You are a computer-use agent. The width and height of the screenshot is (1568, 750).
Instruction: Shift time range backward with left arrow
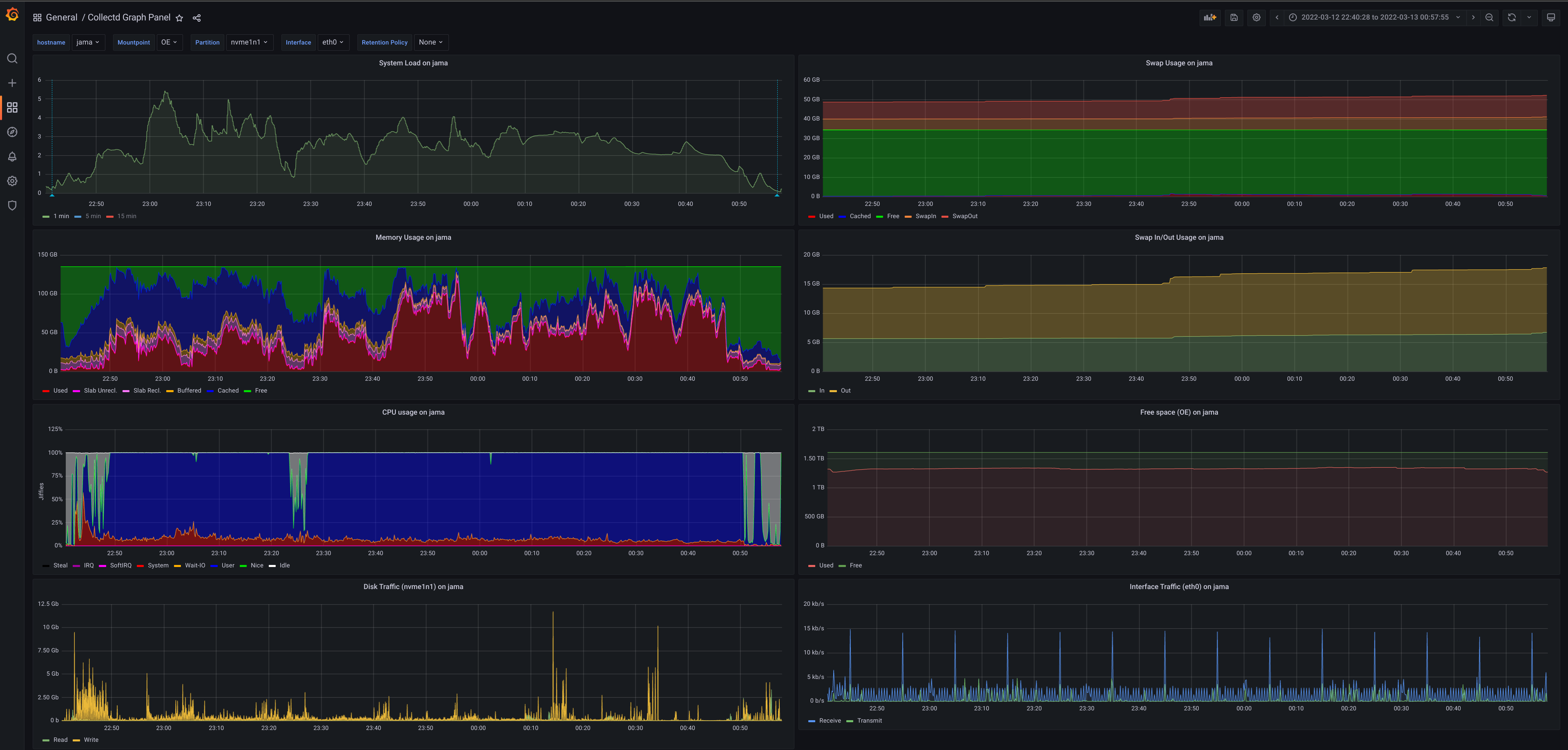tap(1277, 18)
